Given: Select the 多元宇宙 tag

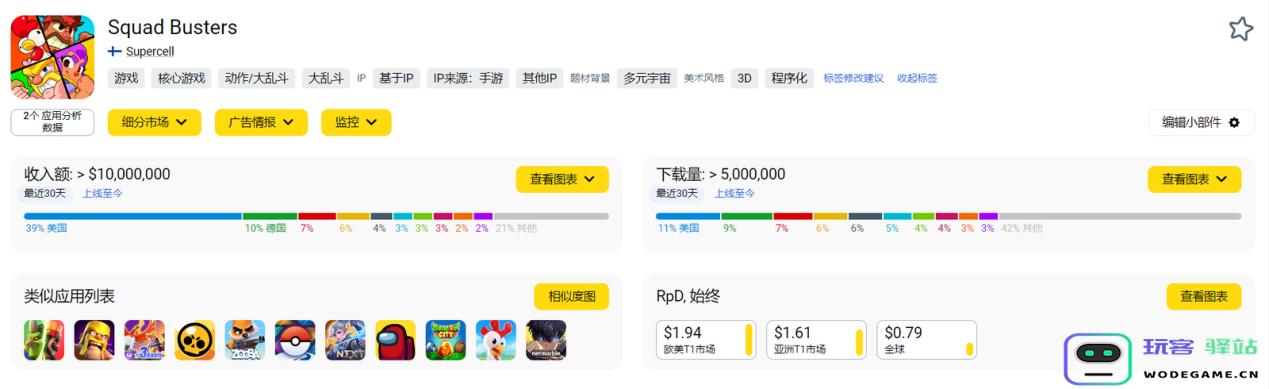Looking at the screenshot, I should 646,78.
